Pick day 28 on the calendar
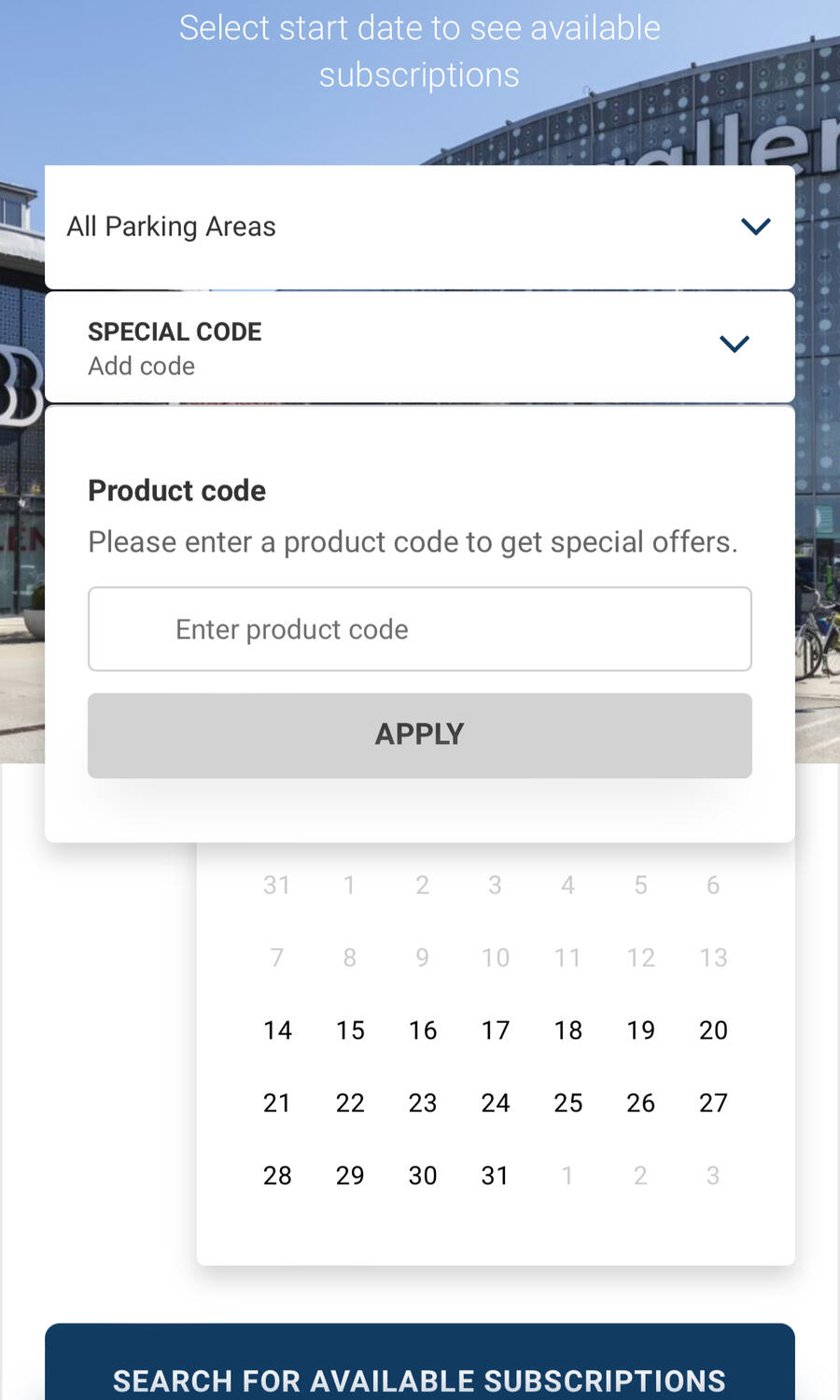 (277, 1176)
